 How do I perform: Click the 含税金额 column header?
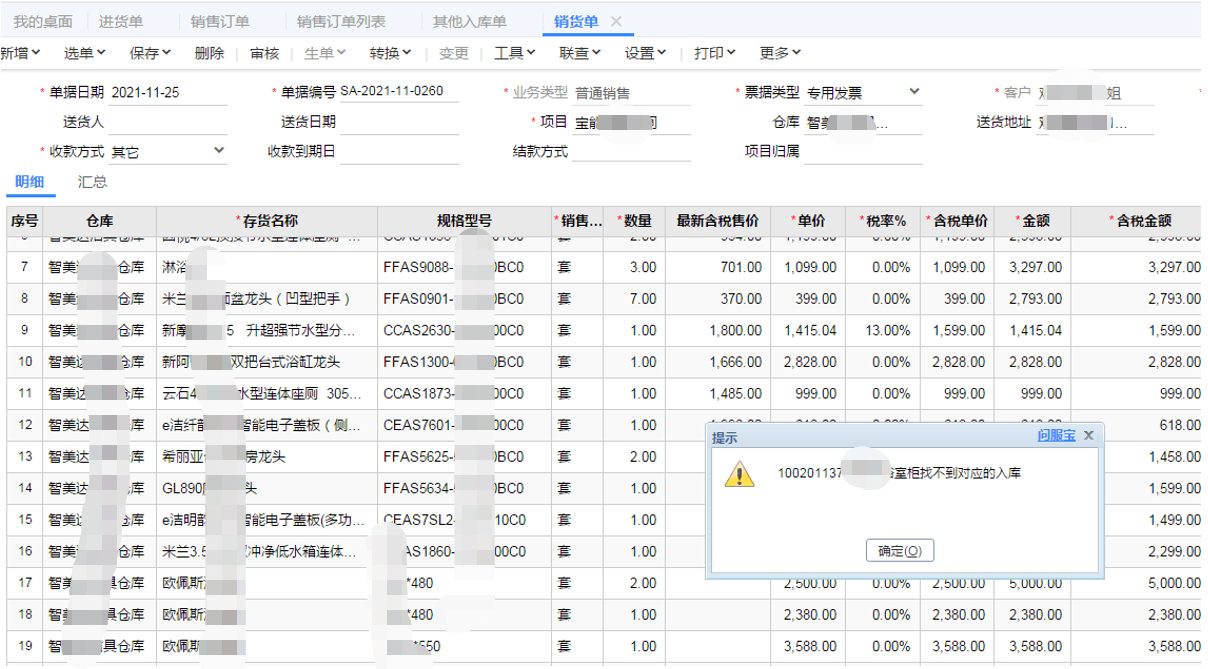click(1140, 221)
